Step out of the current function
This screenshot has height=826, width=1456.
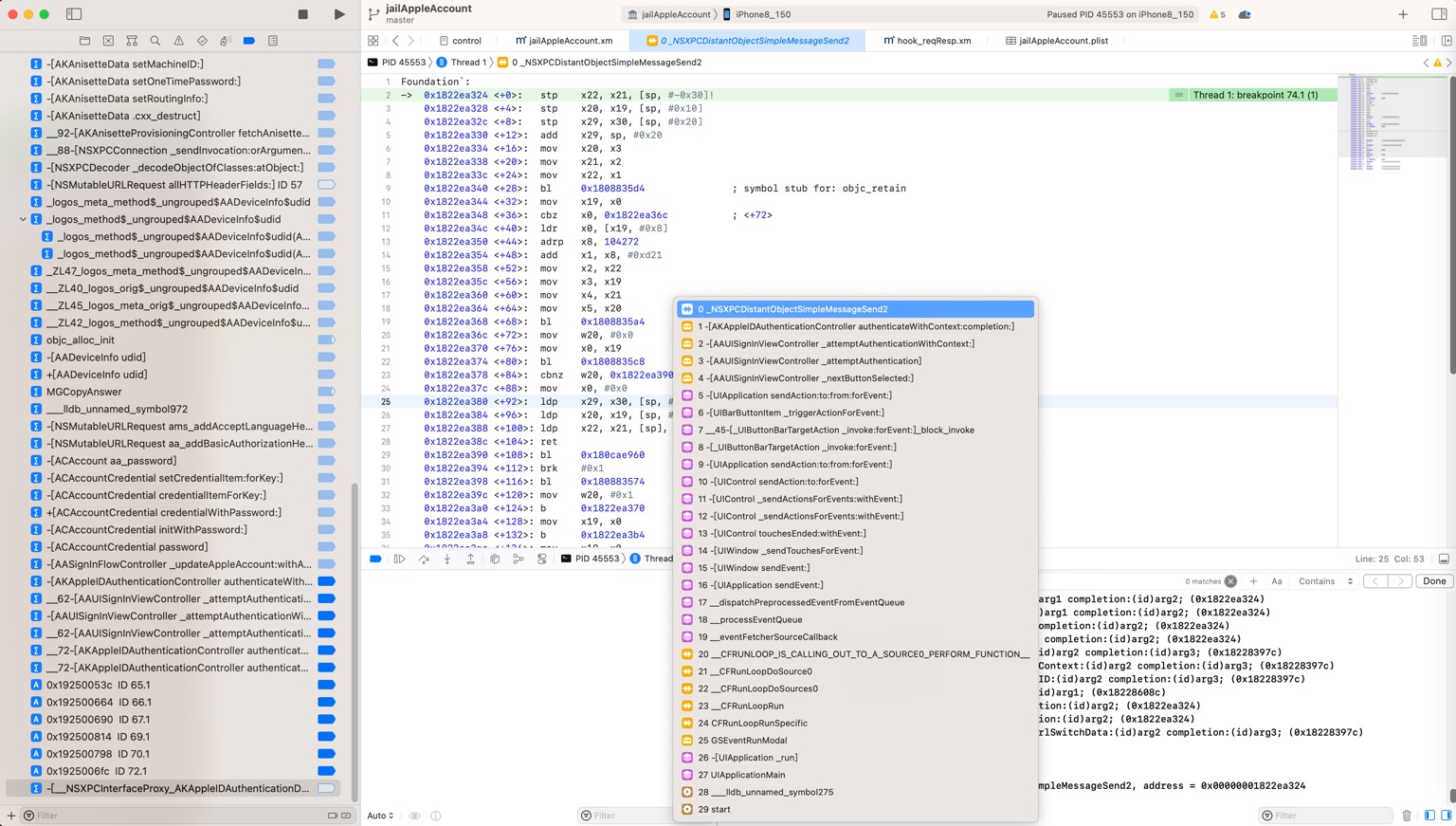coord(470,559)
